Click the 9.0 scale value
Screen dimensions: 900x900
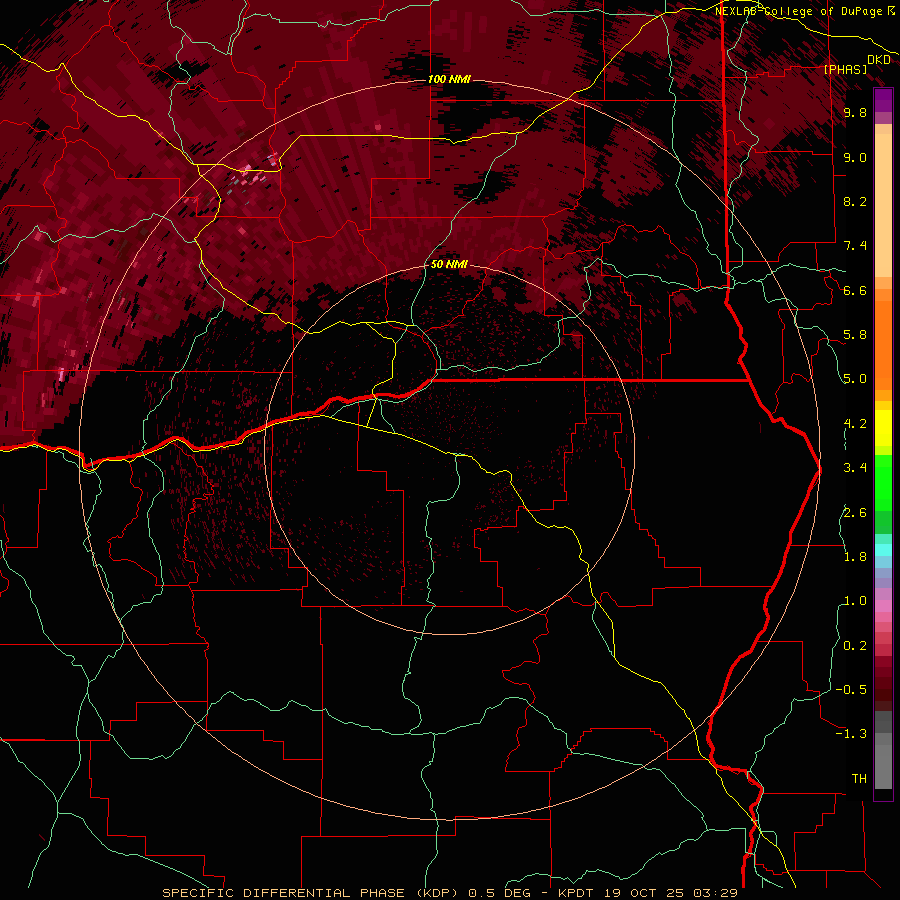[855, 157]
